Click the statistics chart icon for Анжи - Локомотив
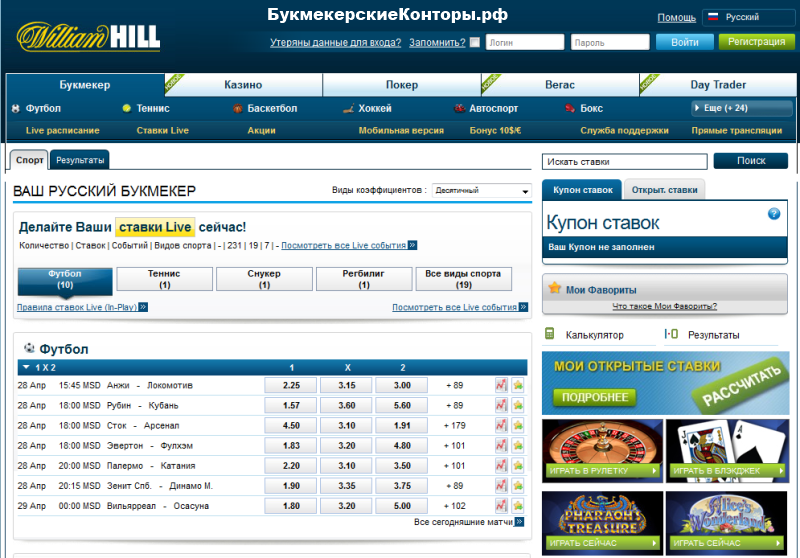Viewport: 800px width, 558px height. coord(501,385)
